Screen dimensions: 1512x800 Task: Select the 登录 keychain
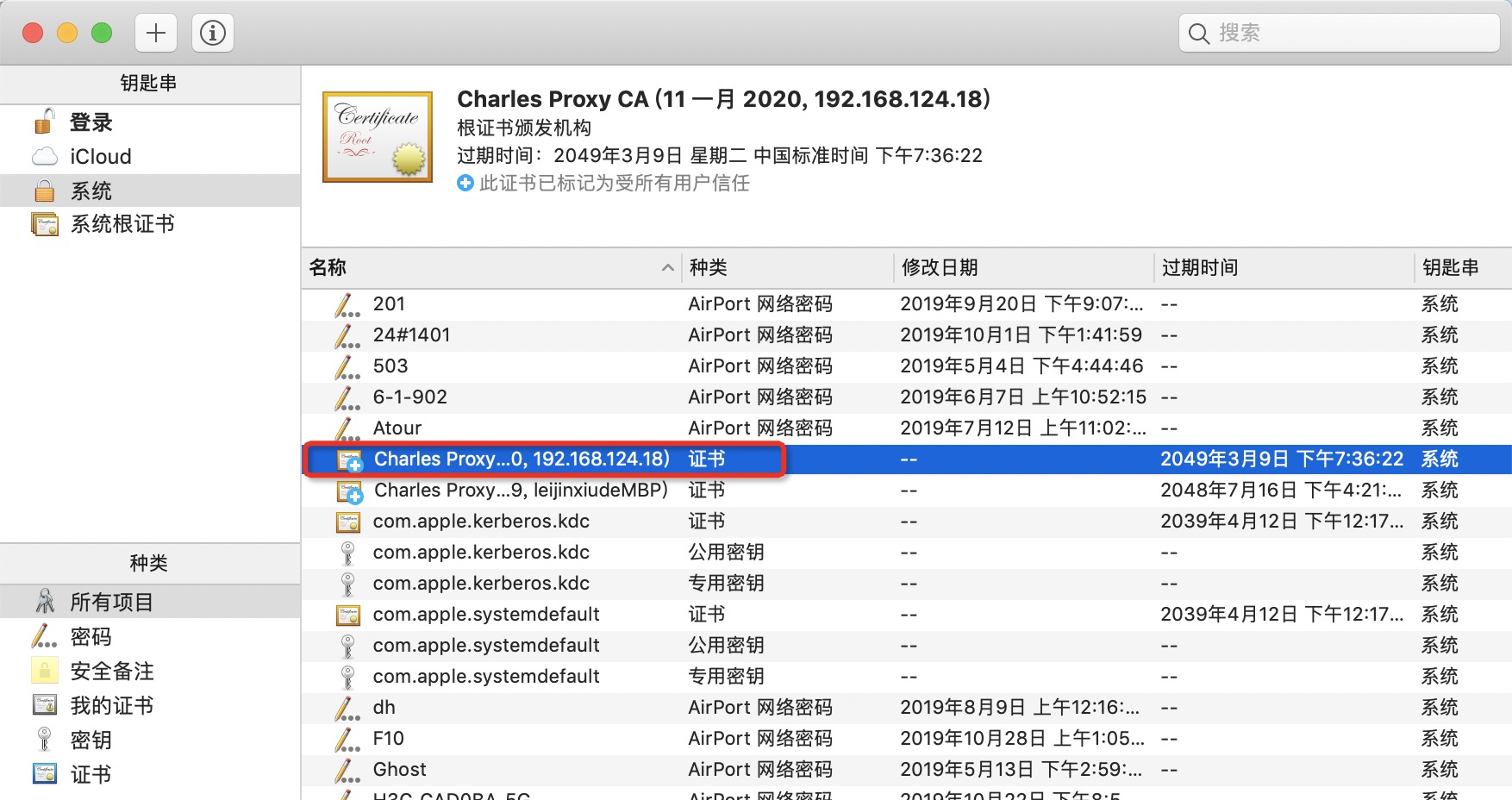150,122
